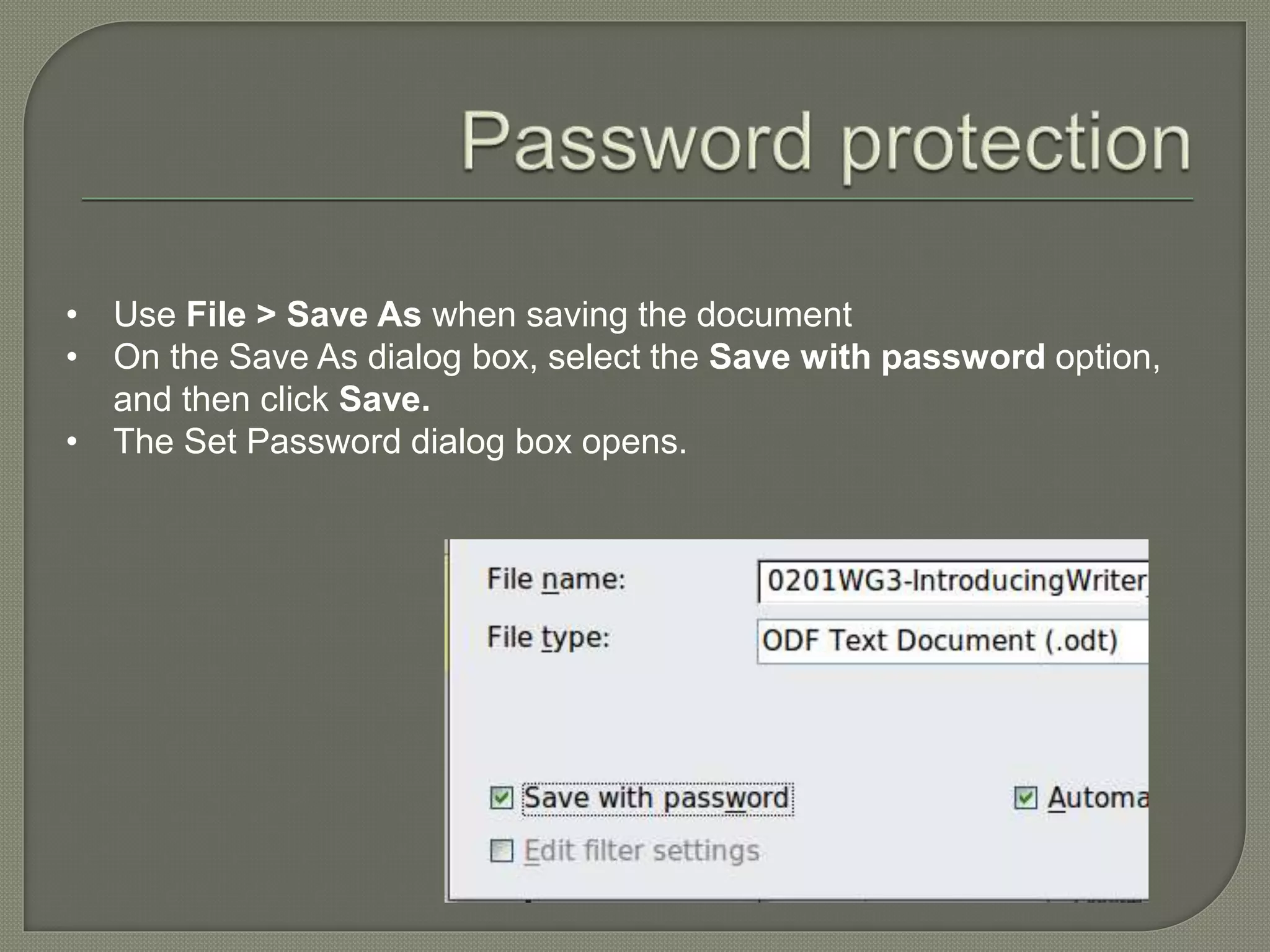Viewport: 1270px width, 952px height.
Task: Click the bold 'File > Save As' text
Action: click(303, 314)
